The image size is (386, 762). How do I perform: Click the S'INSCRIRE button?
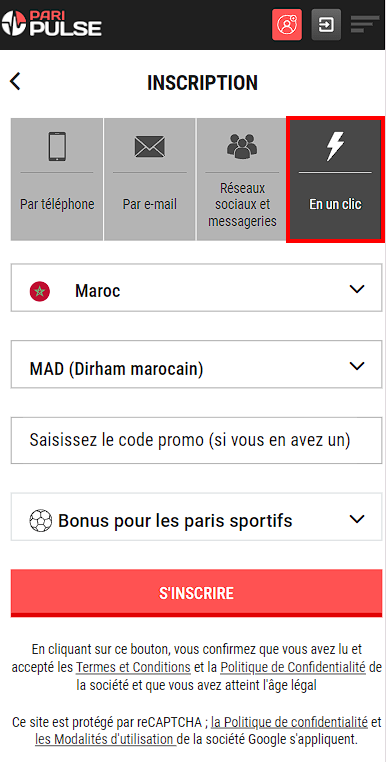point(196,593)
